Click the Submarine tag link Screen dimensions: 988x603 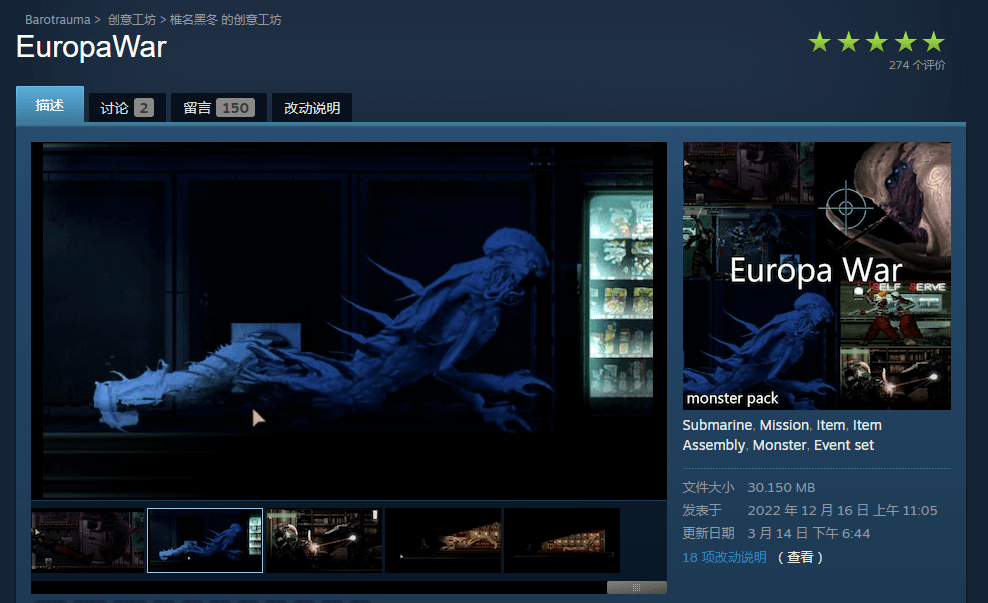pyautogui.click(x=717, y=425)
